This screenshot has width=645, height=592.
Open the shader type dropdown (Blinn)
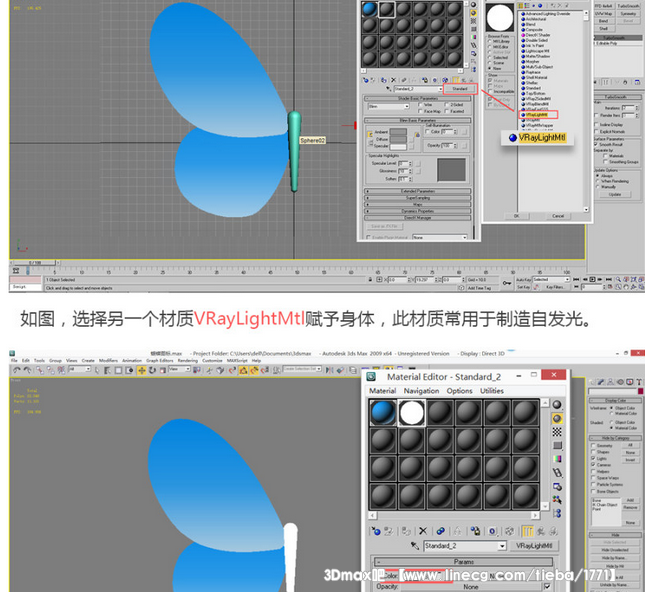click(388, 106)
